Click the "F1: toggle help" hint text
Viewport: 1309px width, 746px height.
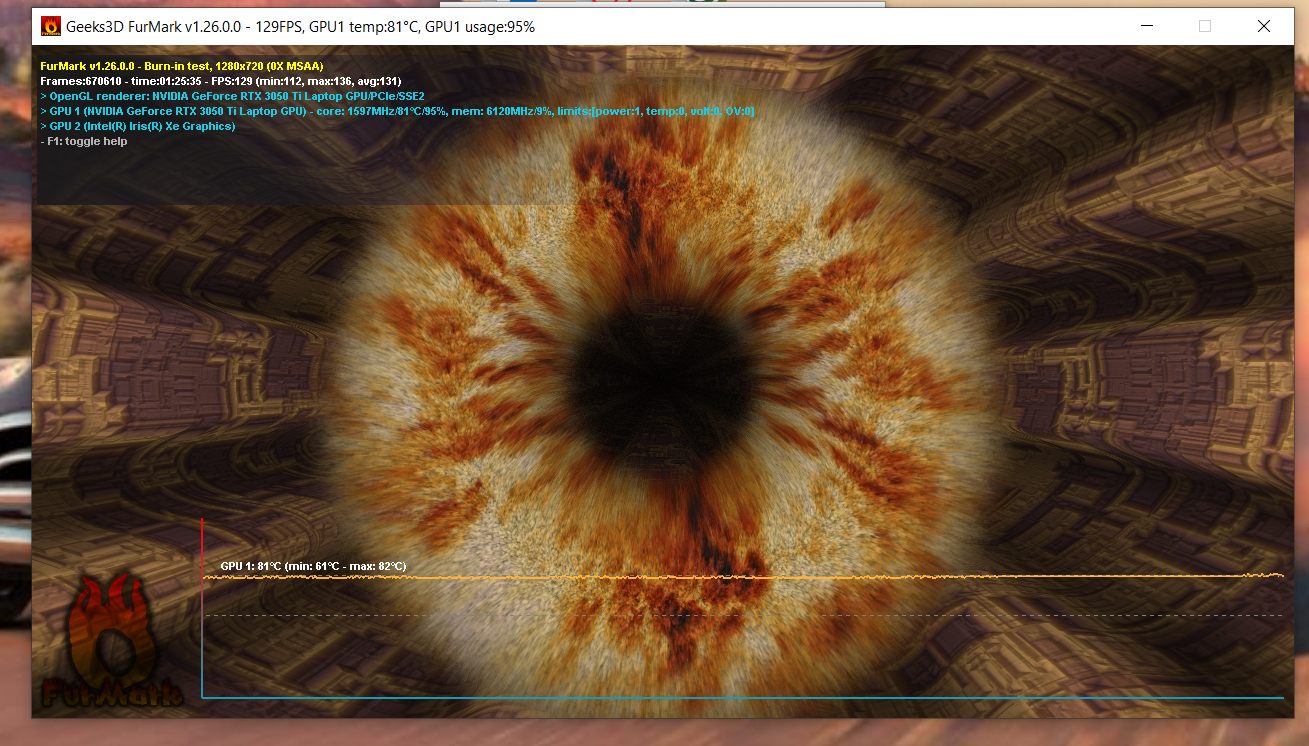(x=84, y=141)
